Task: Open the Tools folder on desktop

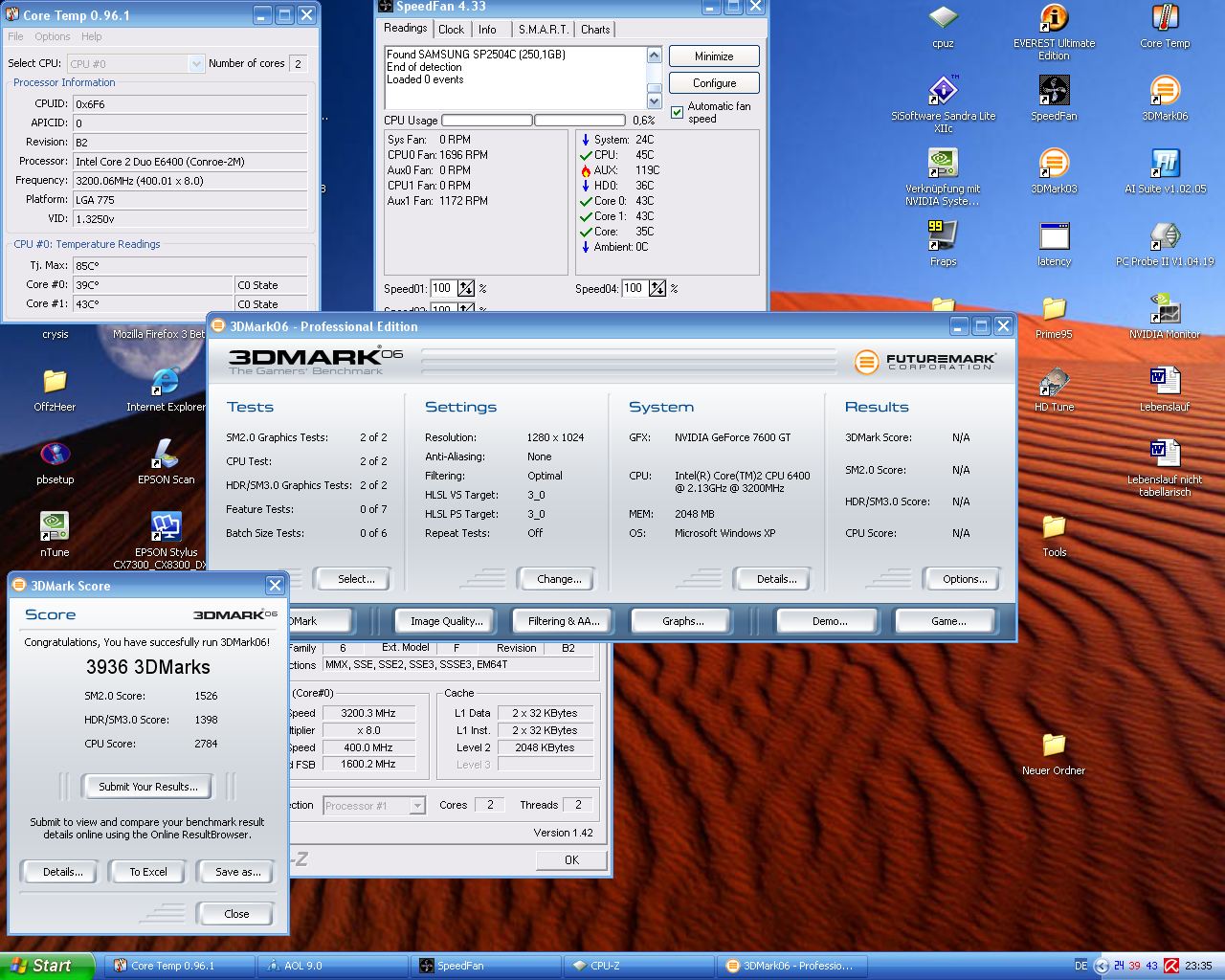Action: [x=1054, y=535]
